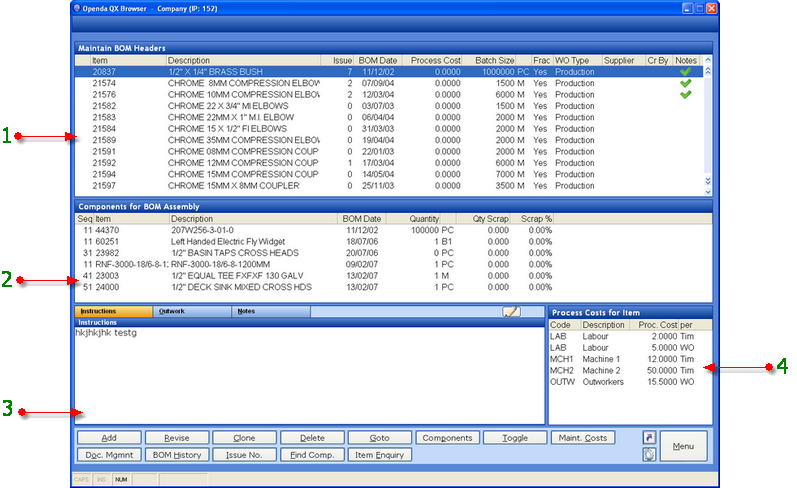Viewport: 797px width, 488px height.
Task: Click the green Notes checkmark for item 21574
Action: (685, 83)
